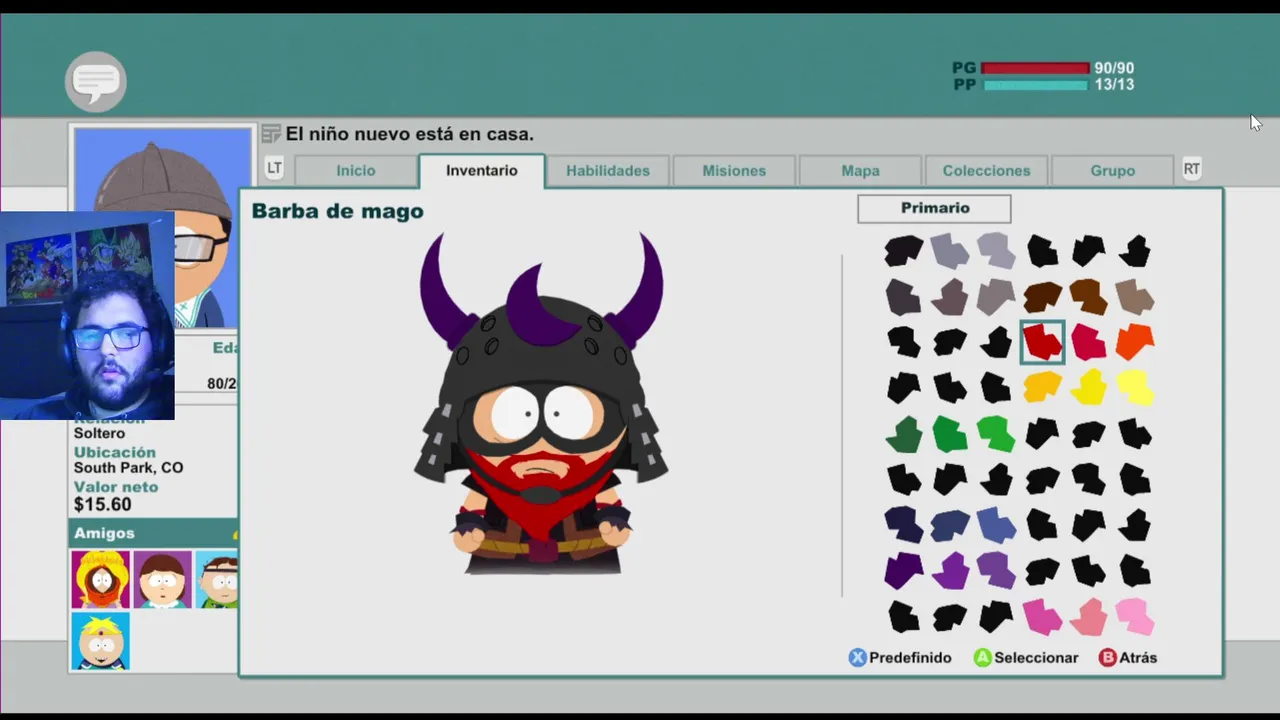Pick the dark brown dye swatch

coord(1042,297)
